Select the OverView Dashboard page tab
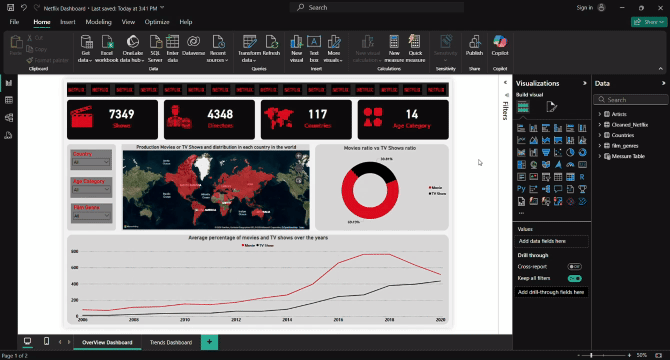This screenshot has width=670, height=360. [x=107, y=342]
